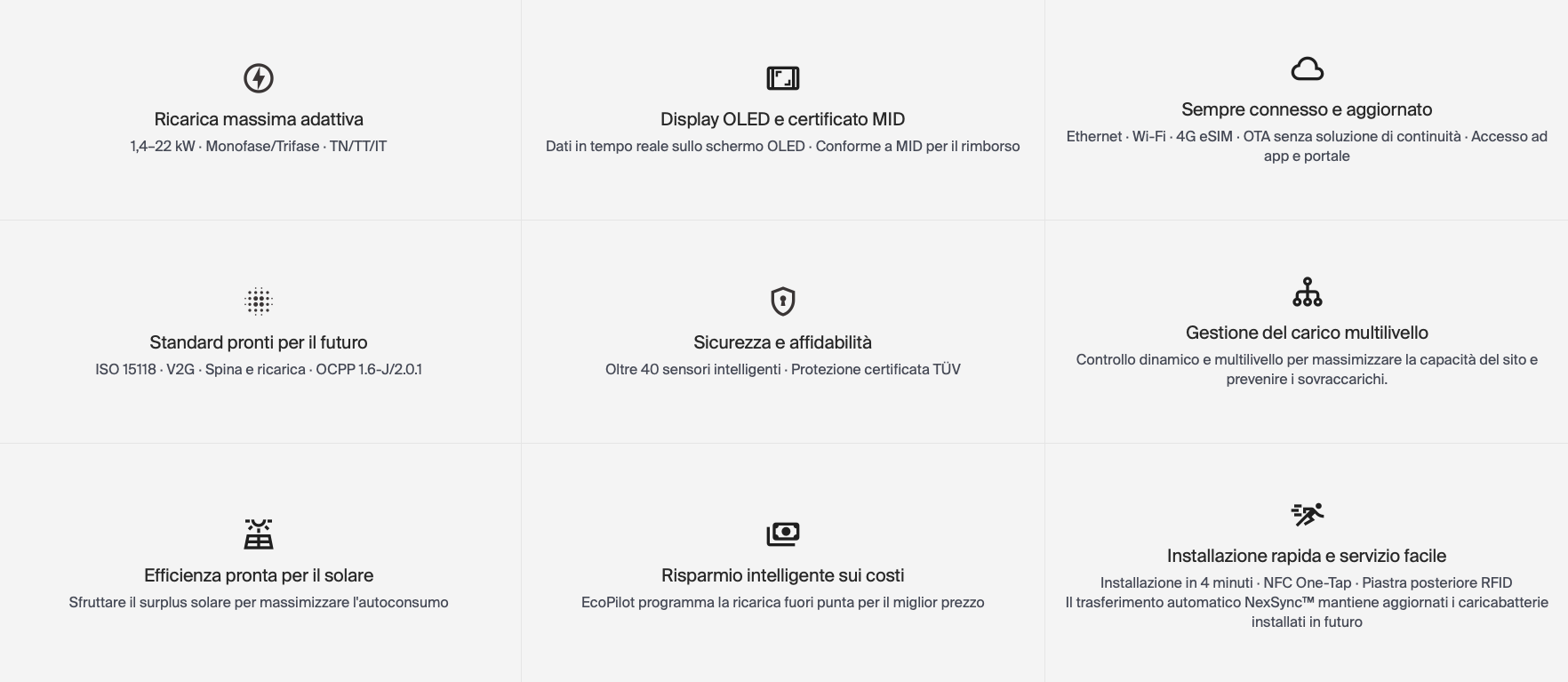
Task: Click the 1,4–22 kW Monofase/Trifase description
Action: (x=259, y=146)
